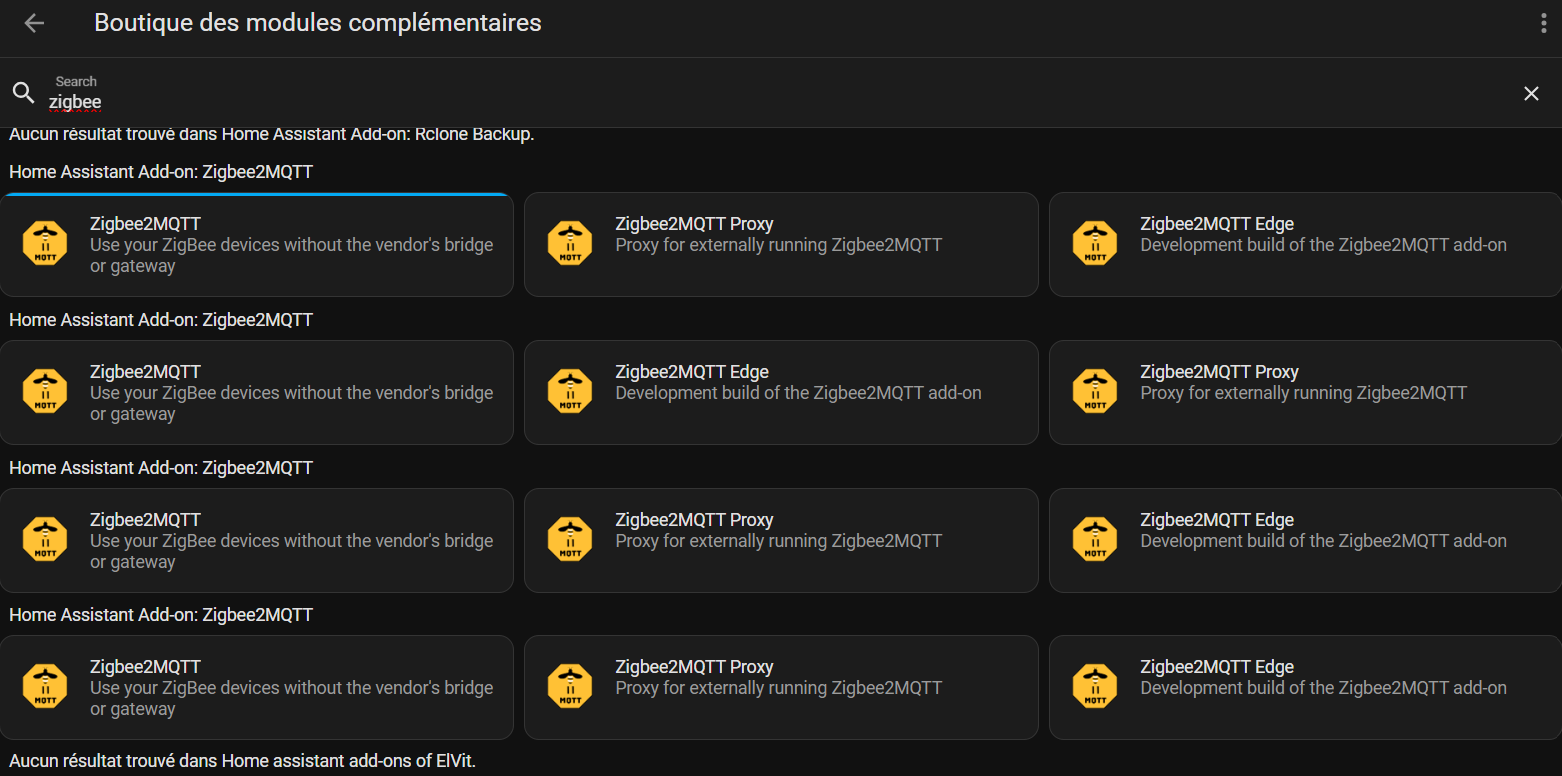
Task: Clear the search with the X icon
Action: pyautogui.click(x=1531, y=93)
